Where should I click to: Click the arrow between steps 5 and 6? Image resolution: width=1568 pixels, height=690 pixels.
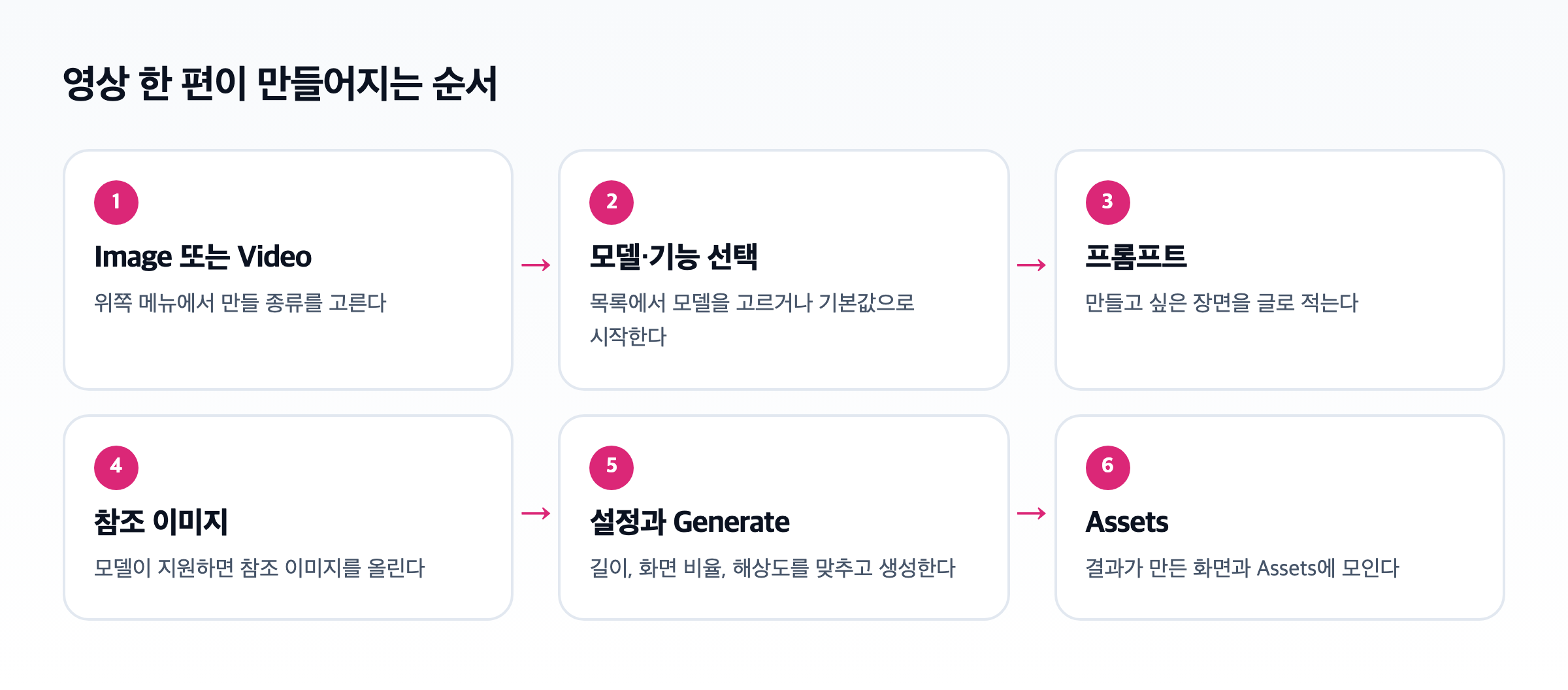(x=1032, y=514)
